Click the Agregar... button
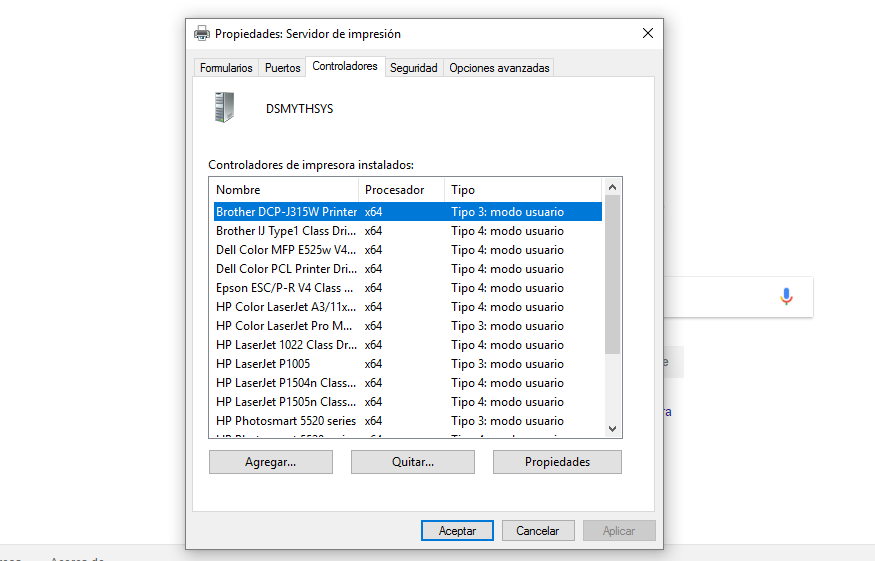 pos(270,462)
